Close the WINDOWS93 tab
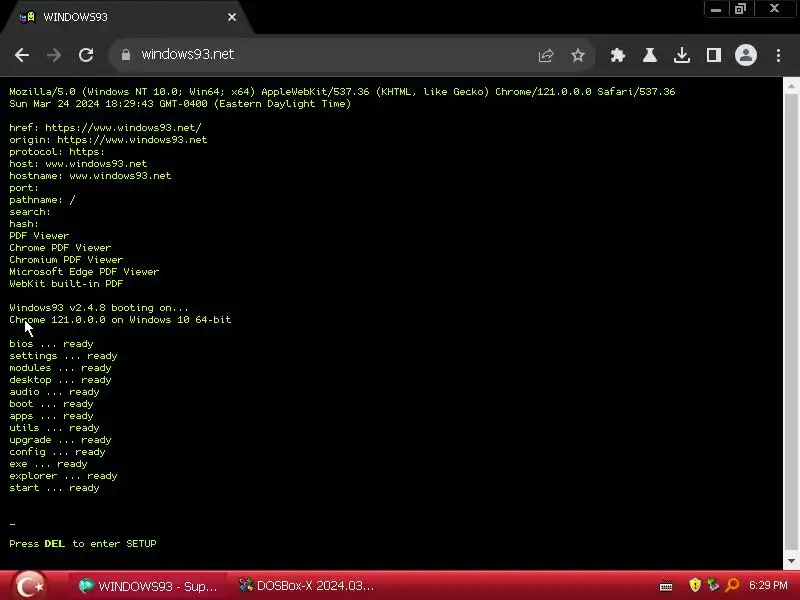The image size is (800, 600). pyautogui.click(x=232, y=17)
